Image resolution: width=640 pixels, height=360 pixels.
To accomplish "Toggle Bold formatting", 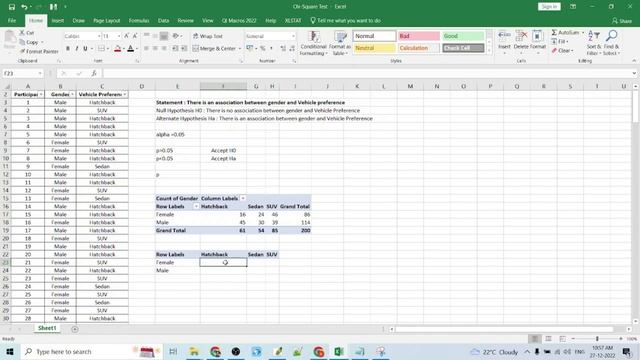I will (68, 49).
